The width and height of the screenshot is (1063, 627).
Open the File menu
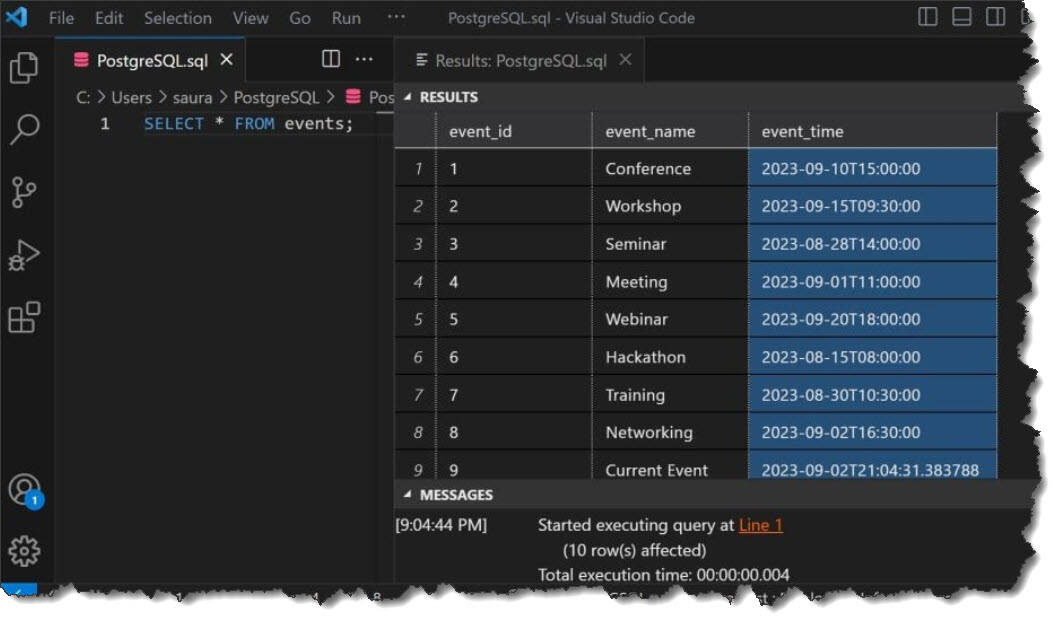(x=61, y=18)
